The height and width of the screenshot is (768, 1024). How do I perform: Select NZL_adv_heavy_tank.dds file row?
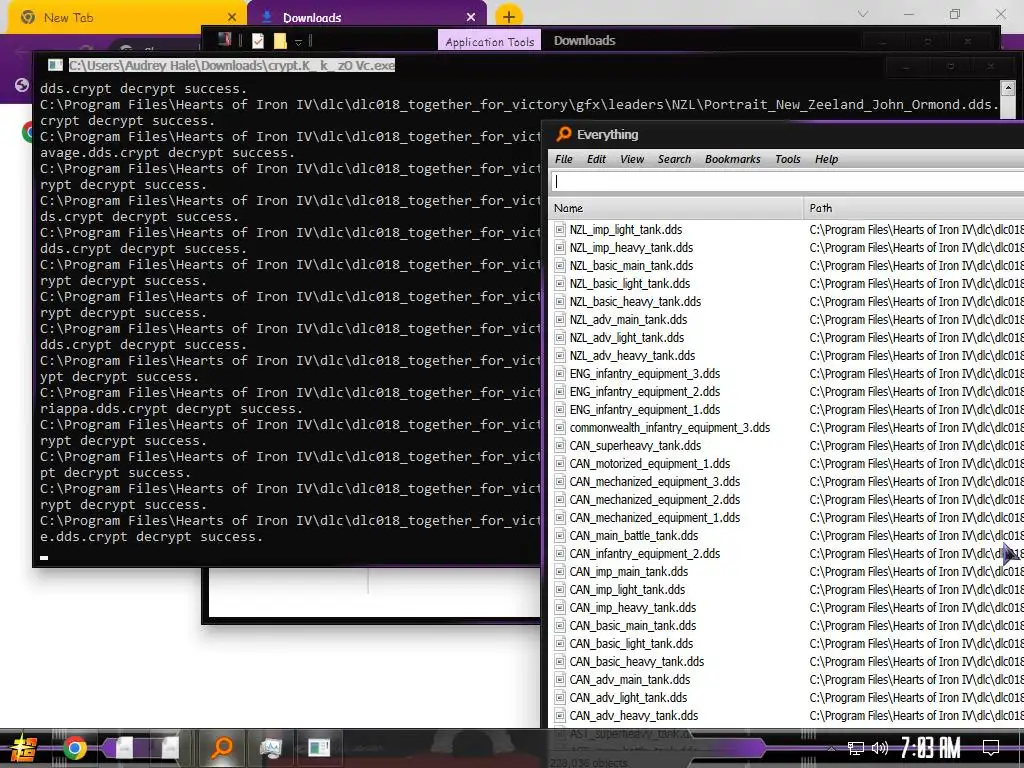786,355
